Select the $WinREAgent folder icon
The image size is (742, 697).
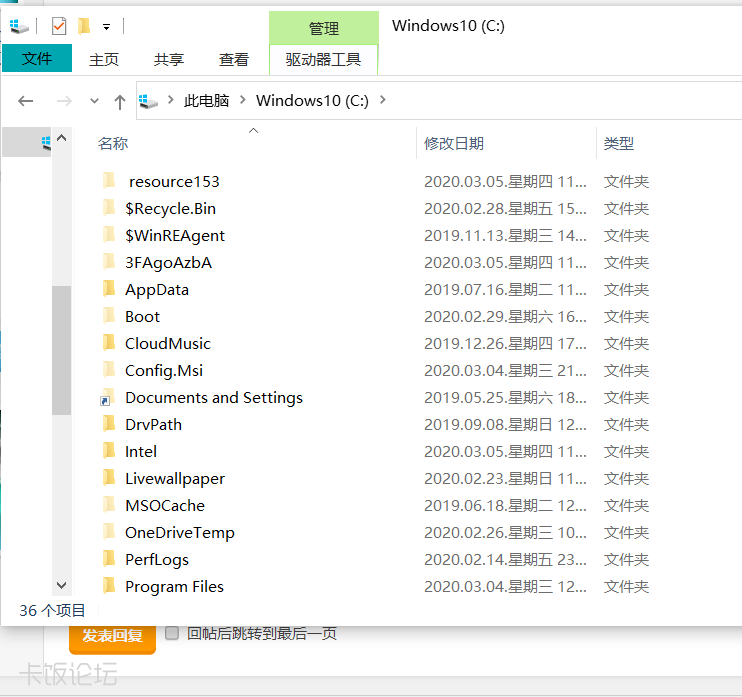109,234
